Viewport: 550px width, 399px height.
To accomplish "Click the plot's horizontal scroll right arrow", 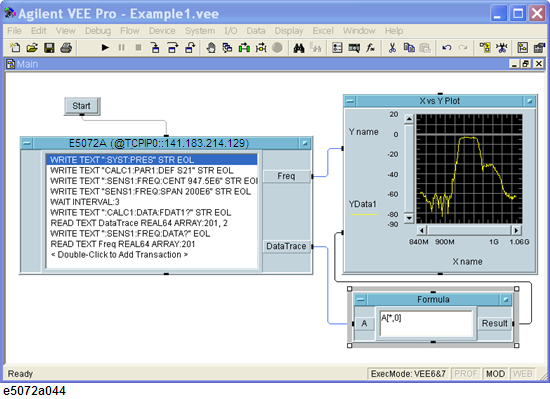I will tap(516, 230).
